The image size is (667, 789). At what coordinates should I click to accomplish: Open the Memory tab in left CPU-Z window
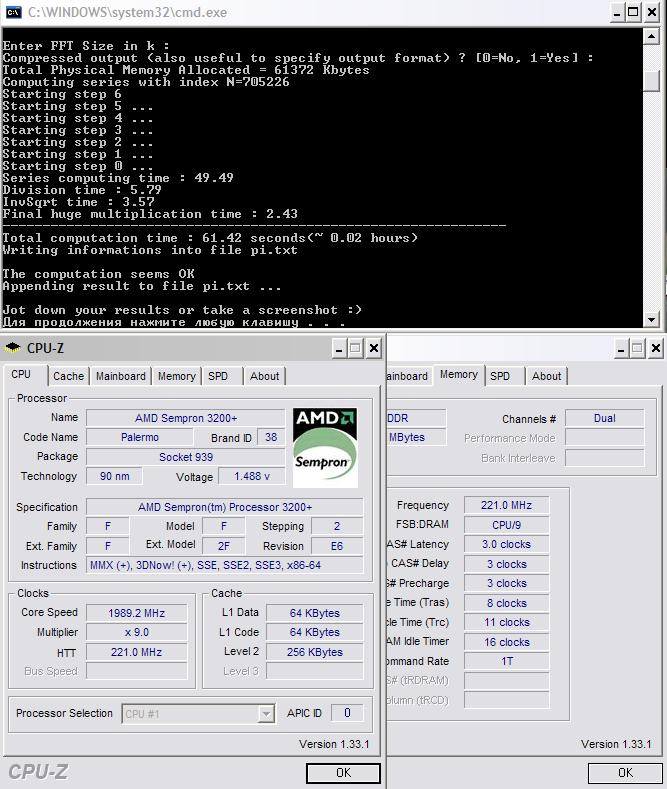click(x=177, y=376)
